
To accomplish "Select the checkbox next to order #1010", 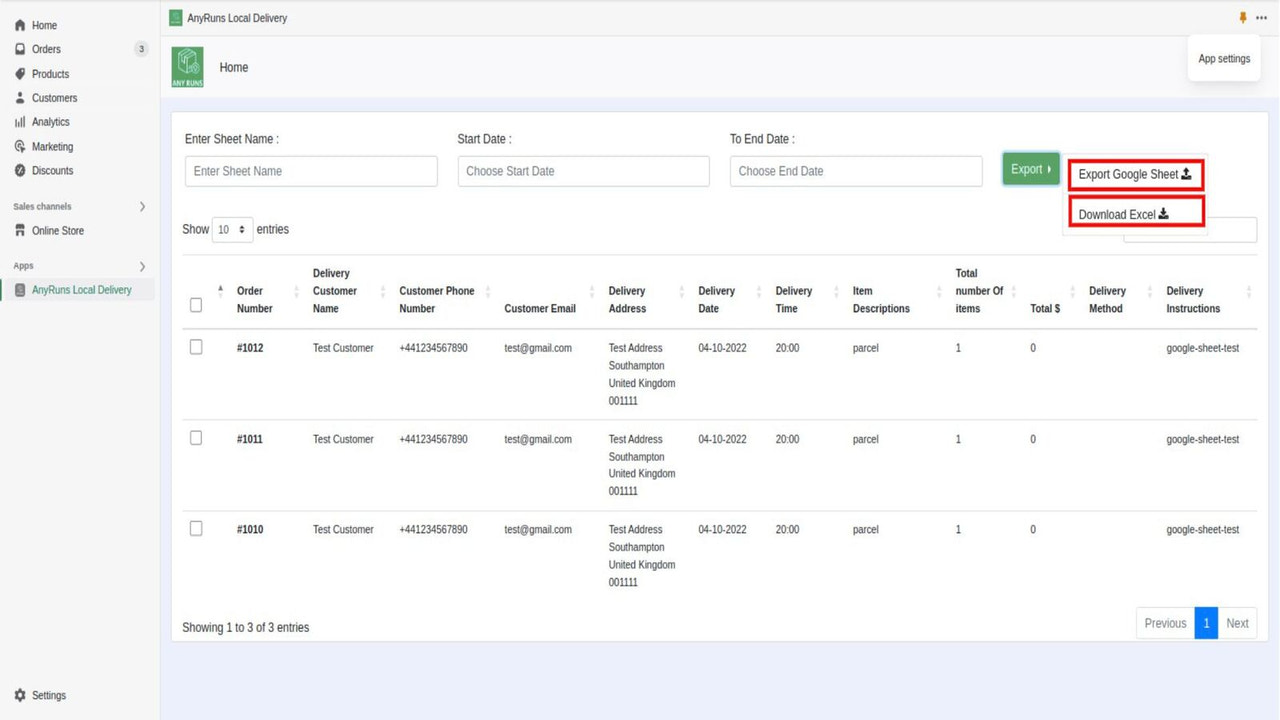I will [x=196, y=529].
